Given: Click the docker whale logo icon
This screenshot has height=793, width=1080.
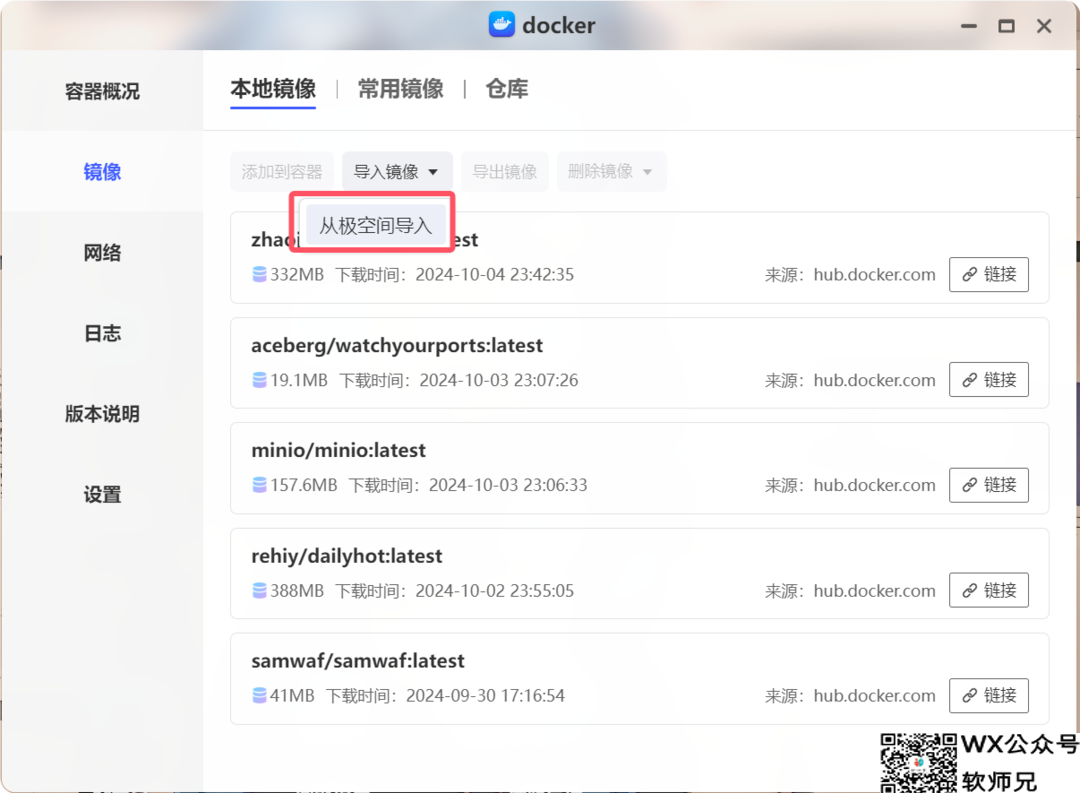Looking at the screenshot, I should pyautogui.click(x=501, y=25).
